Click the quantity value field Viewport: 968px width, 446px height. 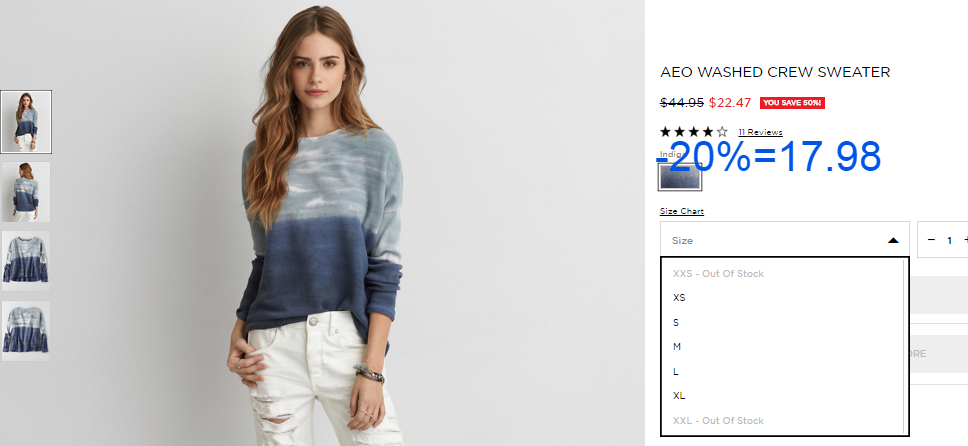coord(949,240)
